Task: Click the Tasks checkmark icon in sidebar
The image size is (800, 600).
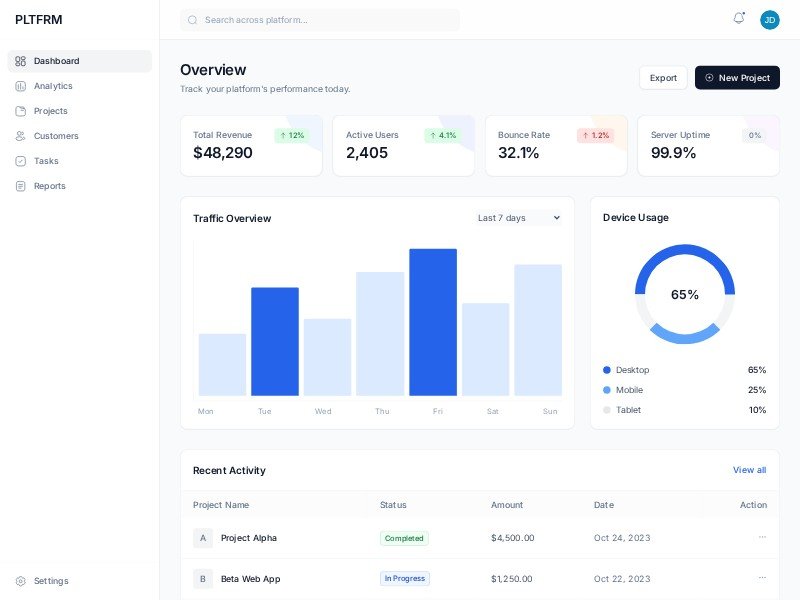Action: 21,161
